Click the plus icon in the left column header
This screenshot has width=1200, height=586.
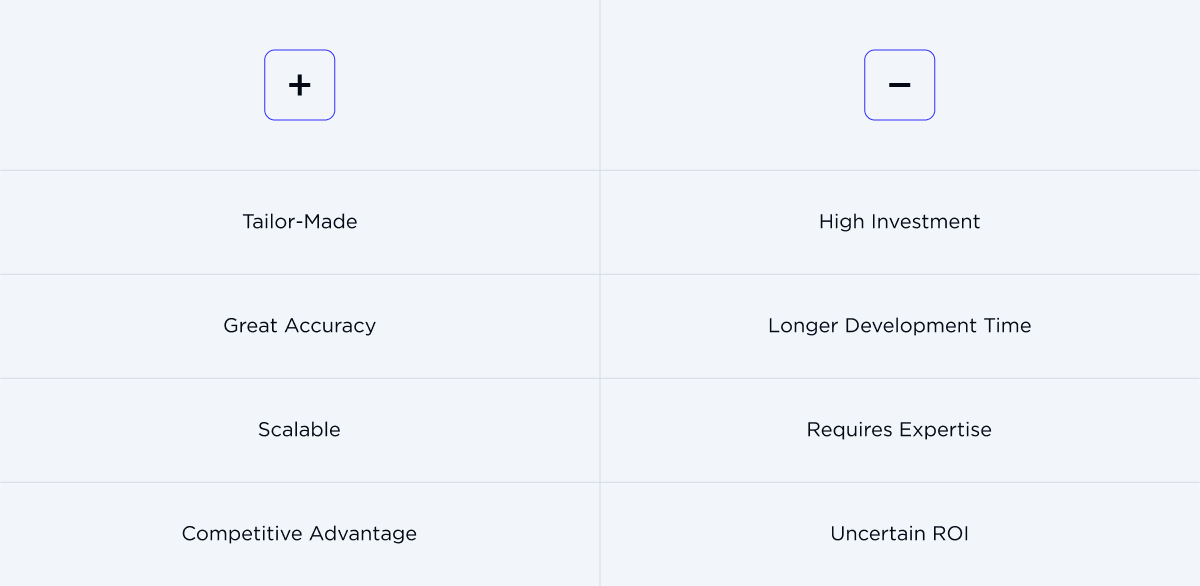[x=300, y=85]
